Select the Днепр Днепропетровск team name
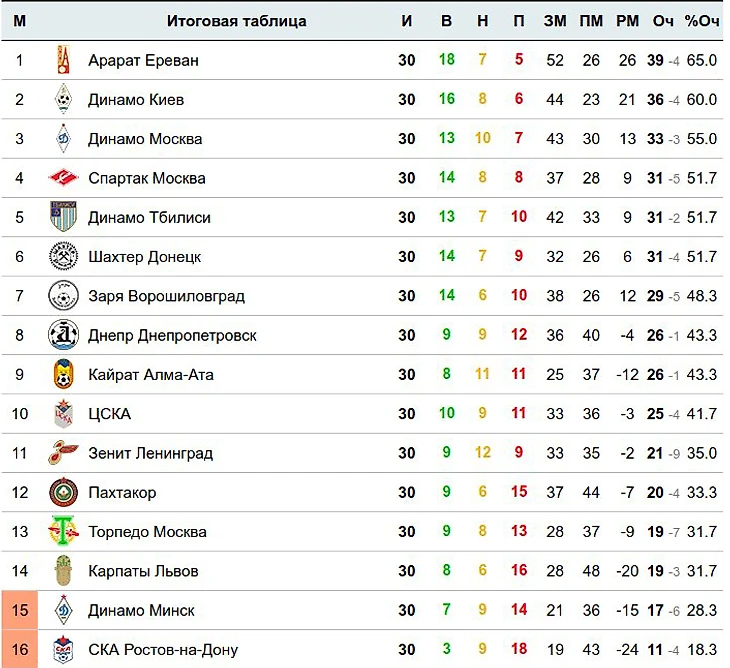 [x=172, y=336]
